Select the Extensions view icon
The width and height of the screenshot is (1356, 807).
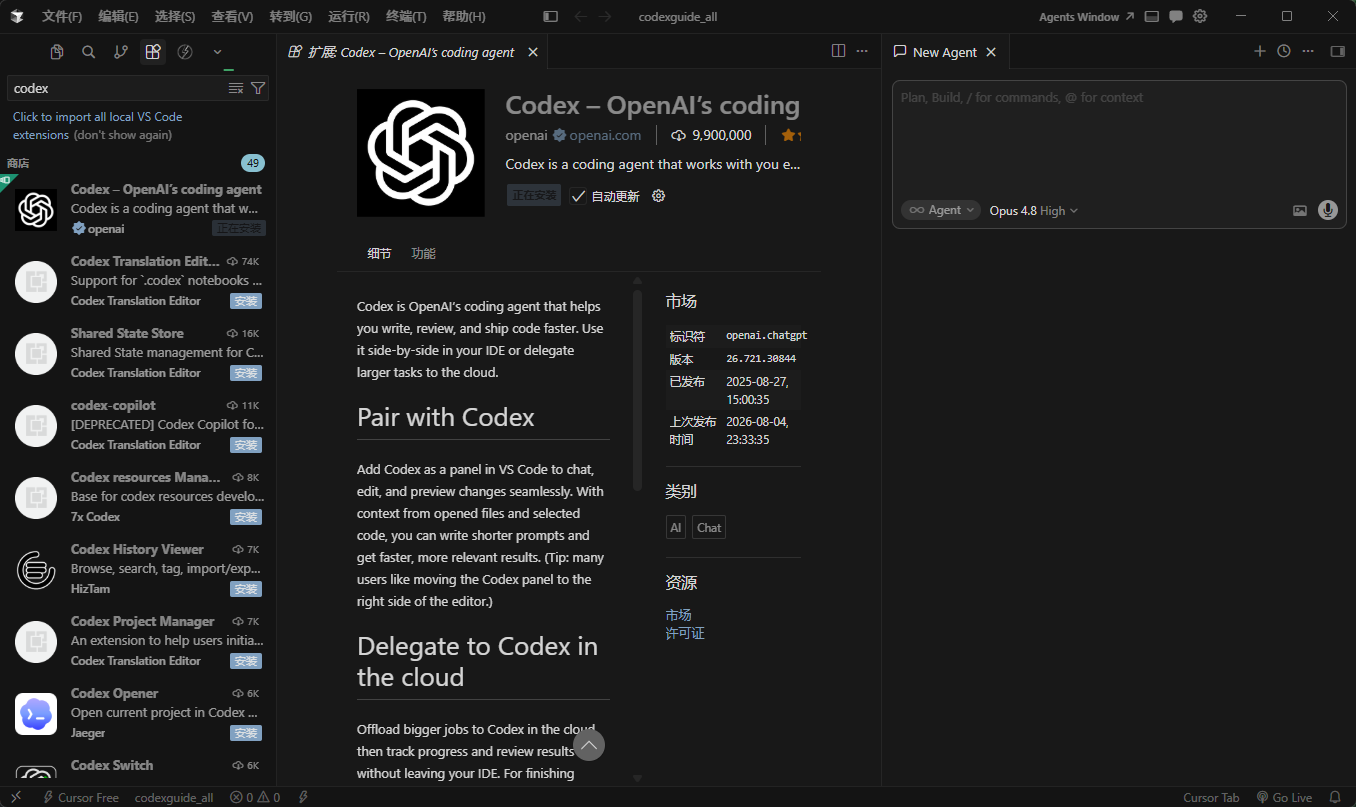click(153, 52)
